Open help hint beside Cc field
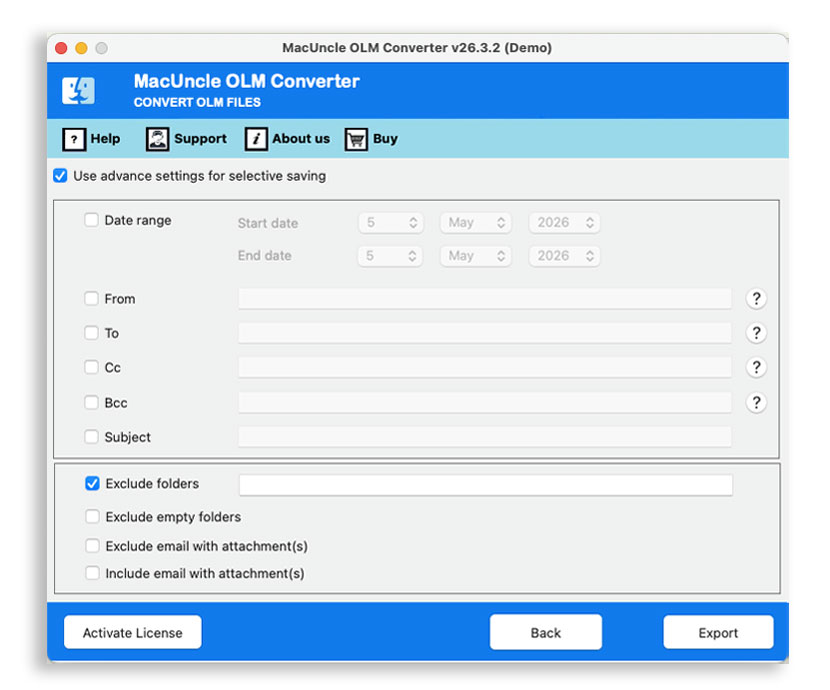830x690 pixels. pyautogui.click(x=756, y=367)
